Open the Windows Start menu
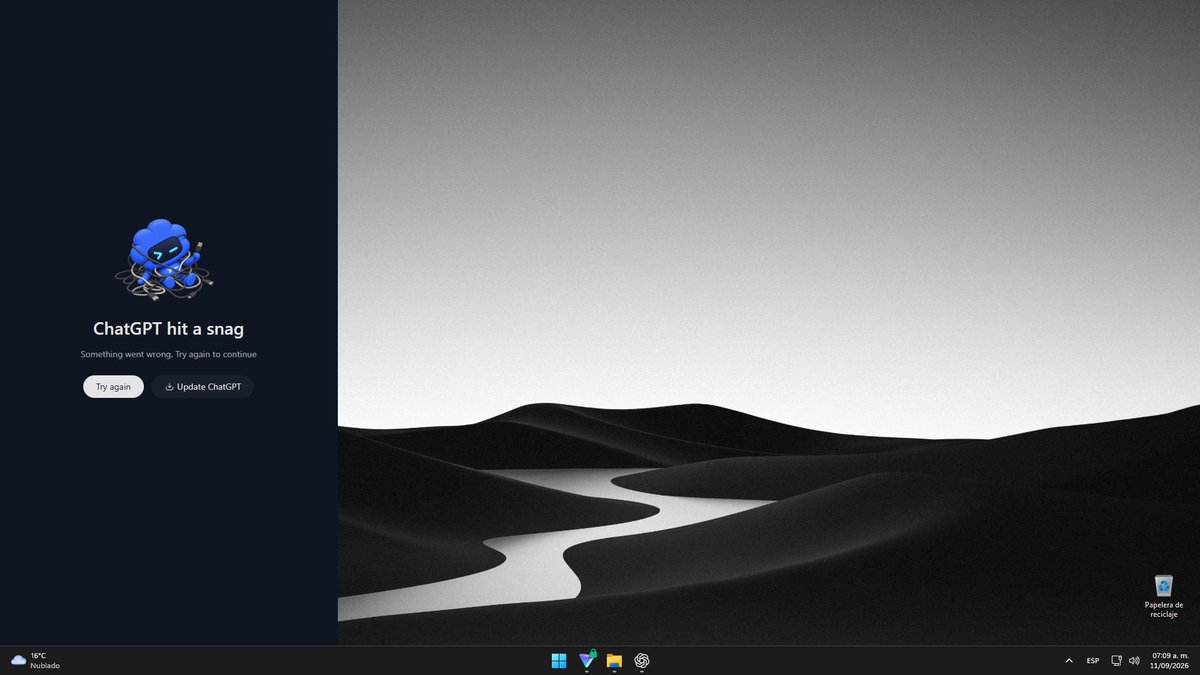Image resolution: width=1200 pixels, height=675 pixels. point(559,660)
